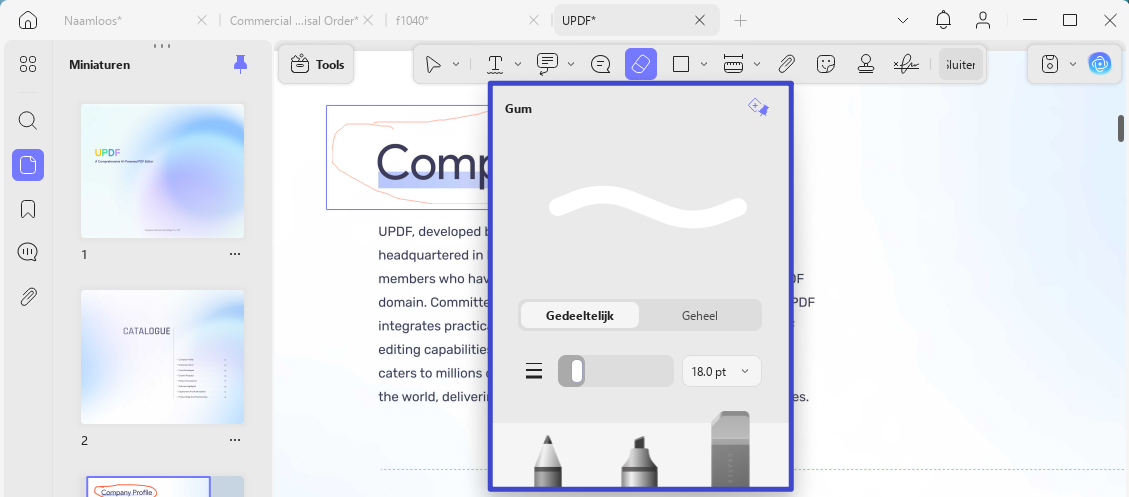
Task: Expand the text markup dropdown arrow
Action: tap(518, 64)
